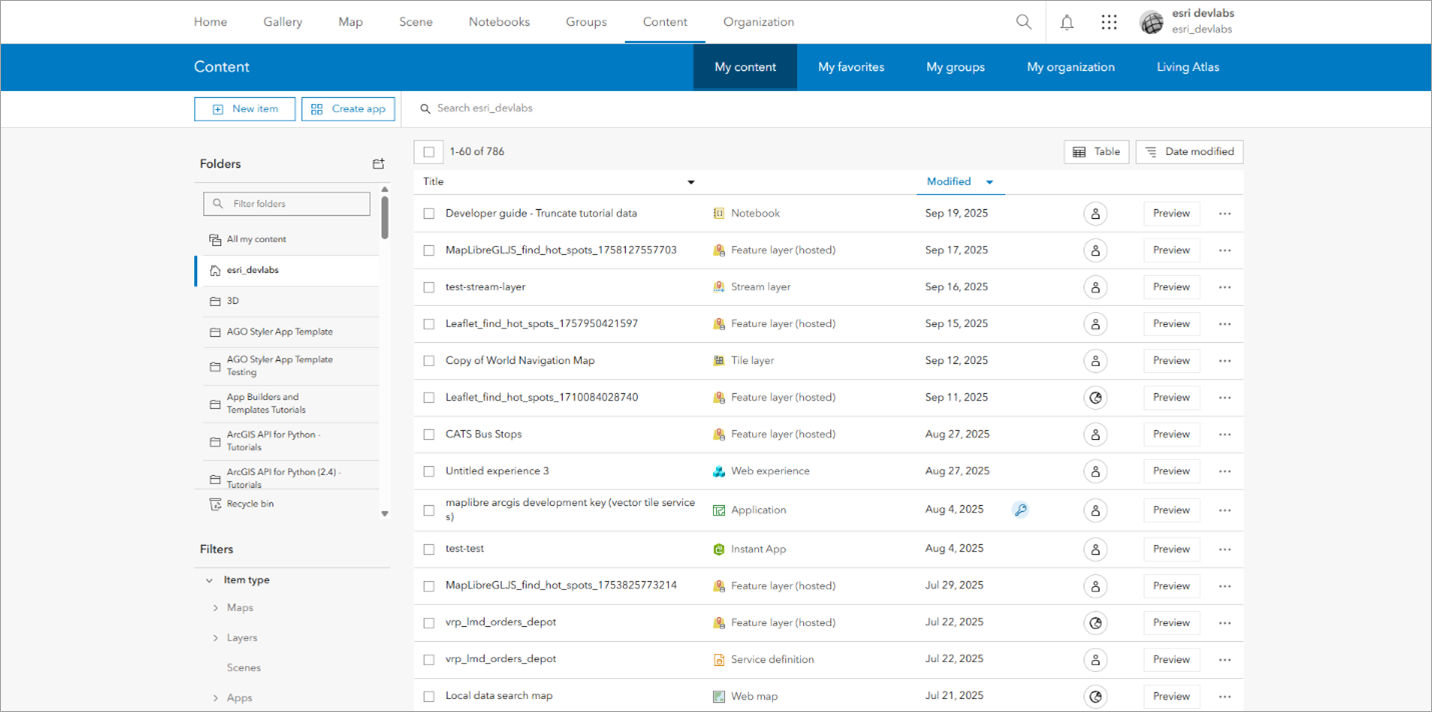Switch to Table view
1432x712 pixels.
point(1096,151)
